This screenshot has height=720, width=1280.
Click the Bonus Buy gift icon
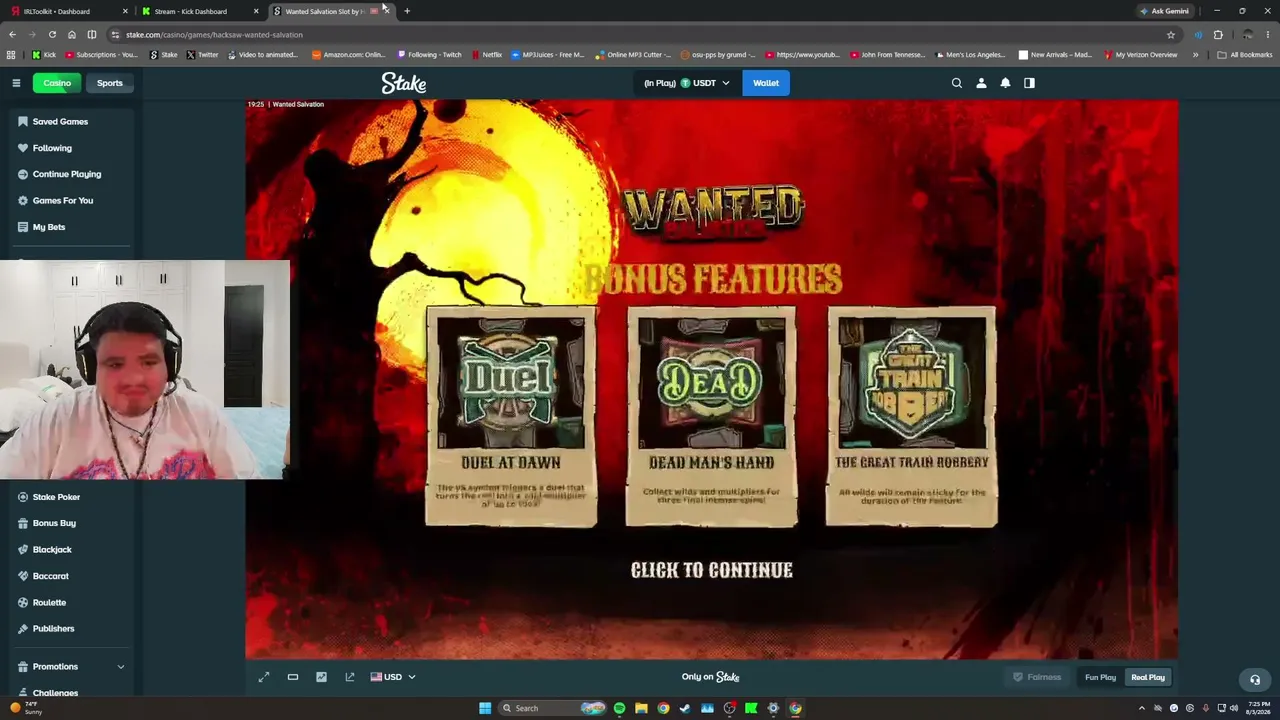point(23,523)
